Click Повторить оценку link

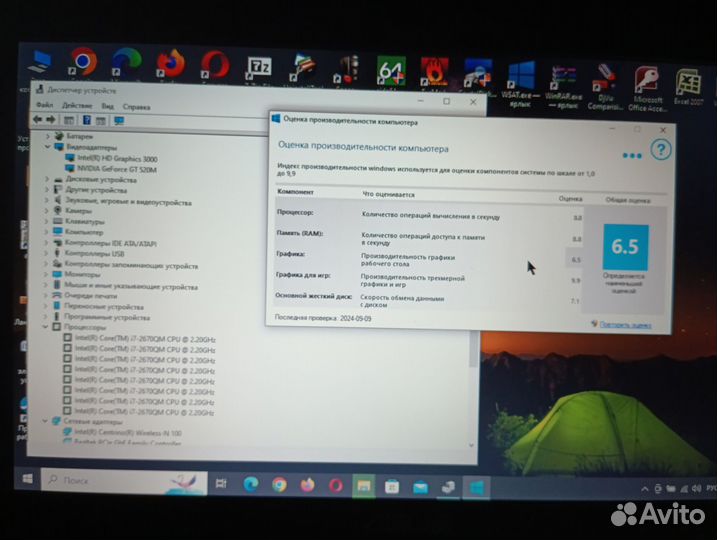625,325
